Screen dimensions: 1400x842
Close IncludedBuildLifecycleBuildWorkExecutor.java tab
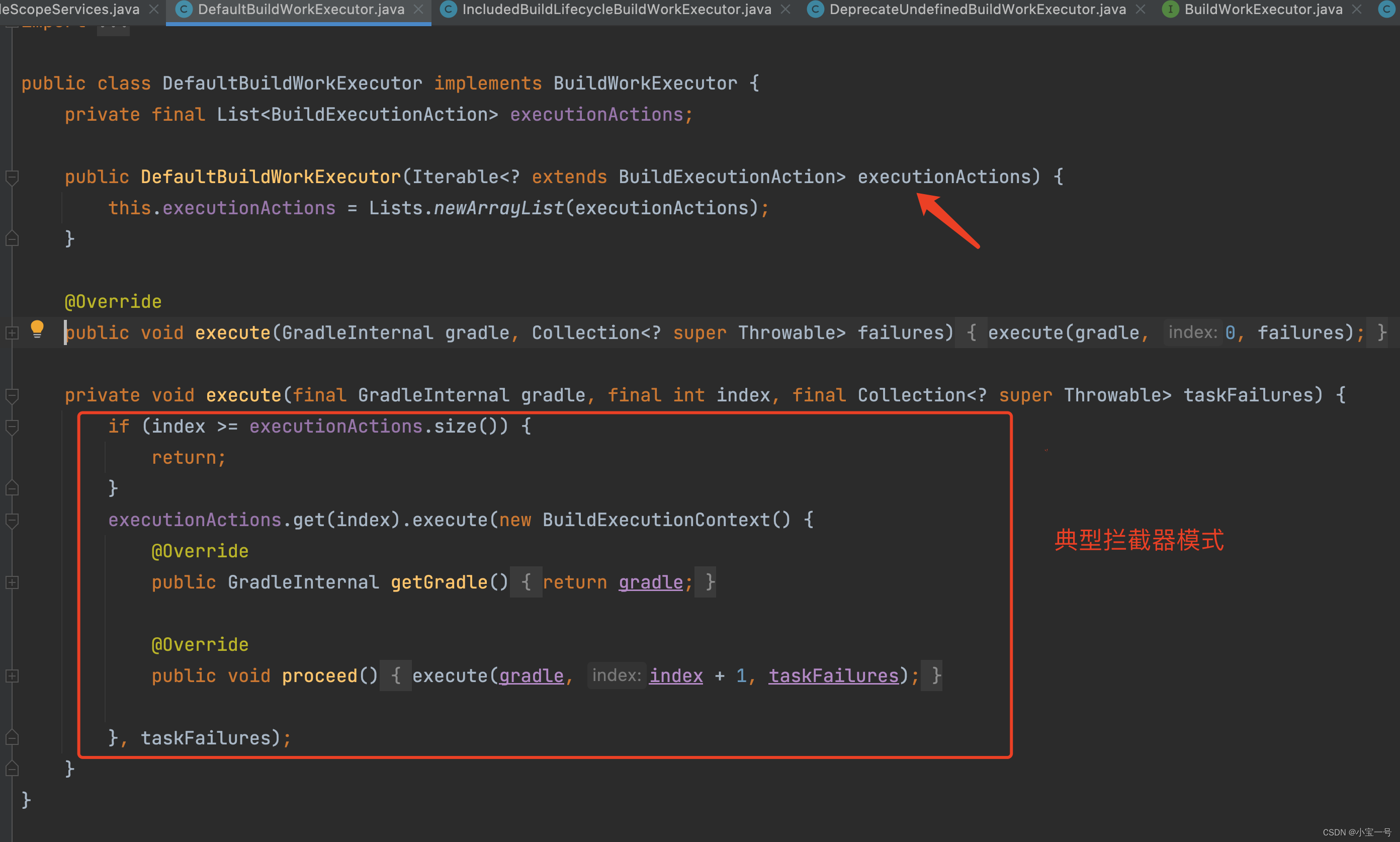[x=785, y=10]
